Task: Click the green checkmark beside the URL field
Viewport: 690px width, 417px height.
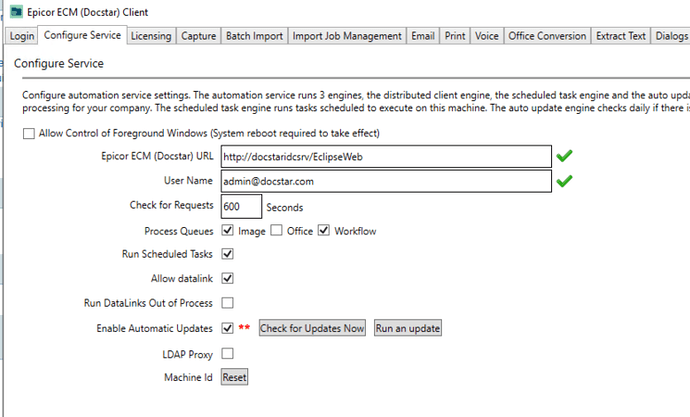Action: pos(564,156)
